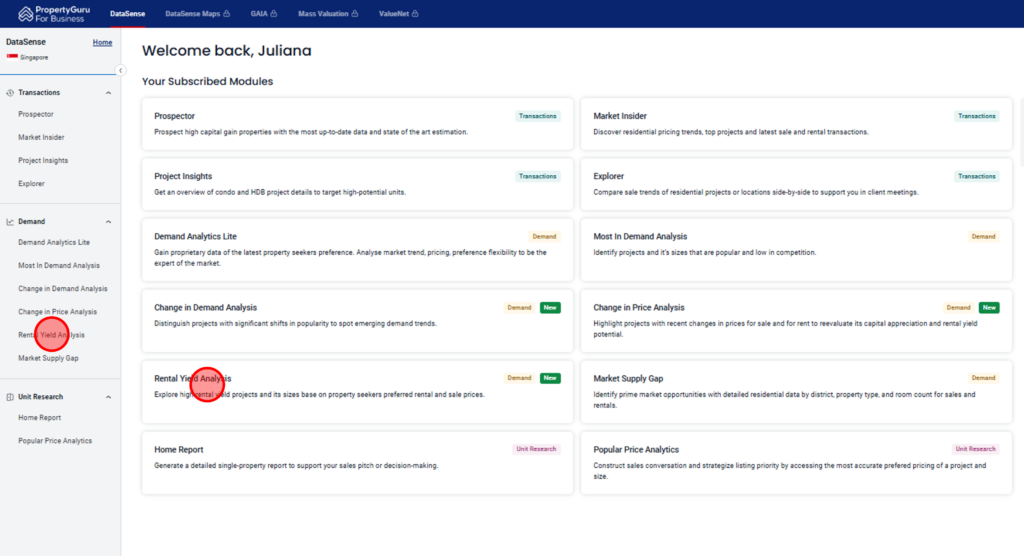Click the Transactions tag on Prospector card
The width and height of the screenshot is (1024, 556).
537,116
